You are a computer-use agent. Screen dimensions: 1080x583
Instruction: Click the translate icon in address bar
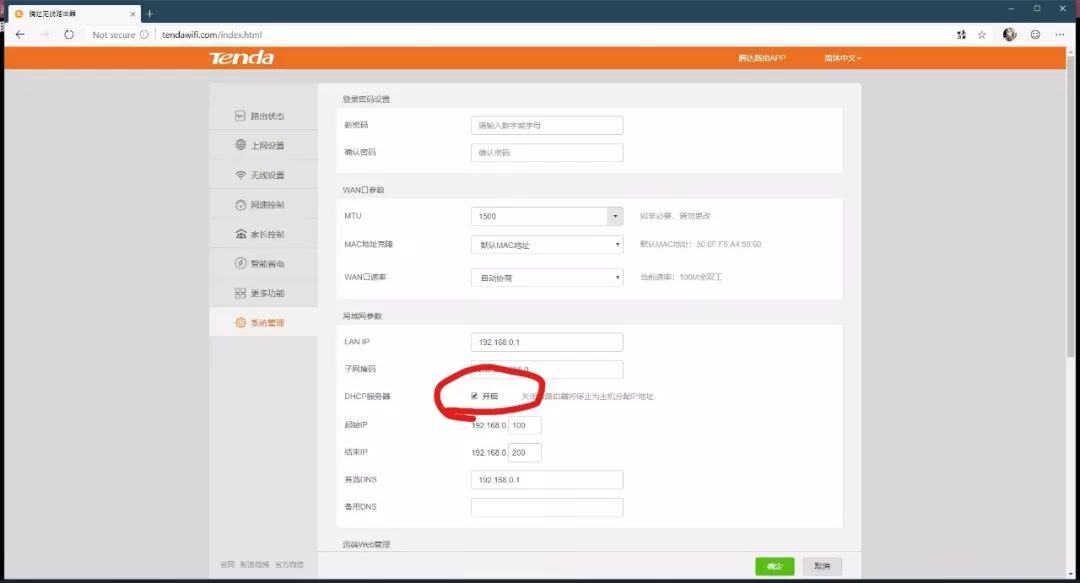click(x=962, y=34)
